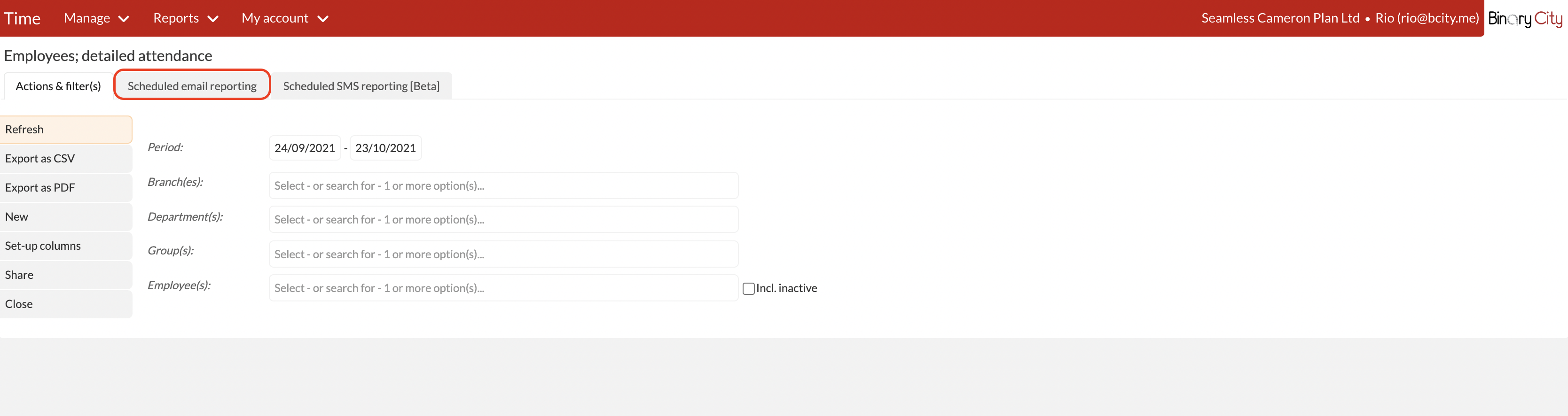1568x416 pixels.
Task: Close the detailed attendance report
Action: 66,305
